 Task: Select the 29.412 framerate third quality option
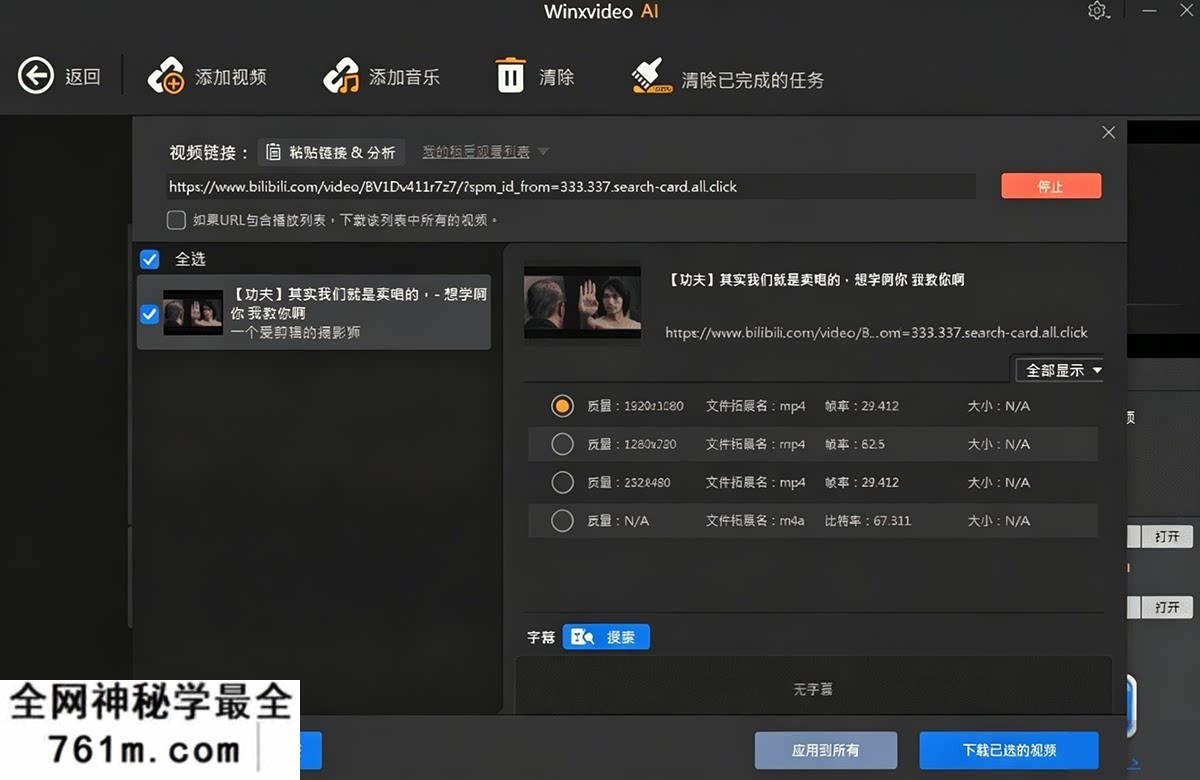coord(562,482)
